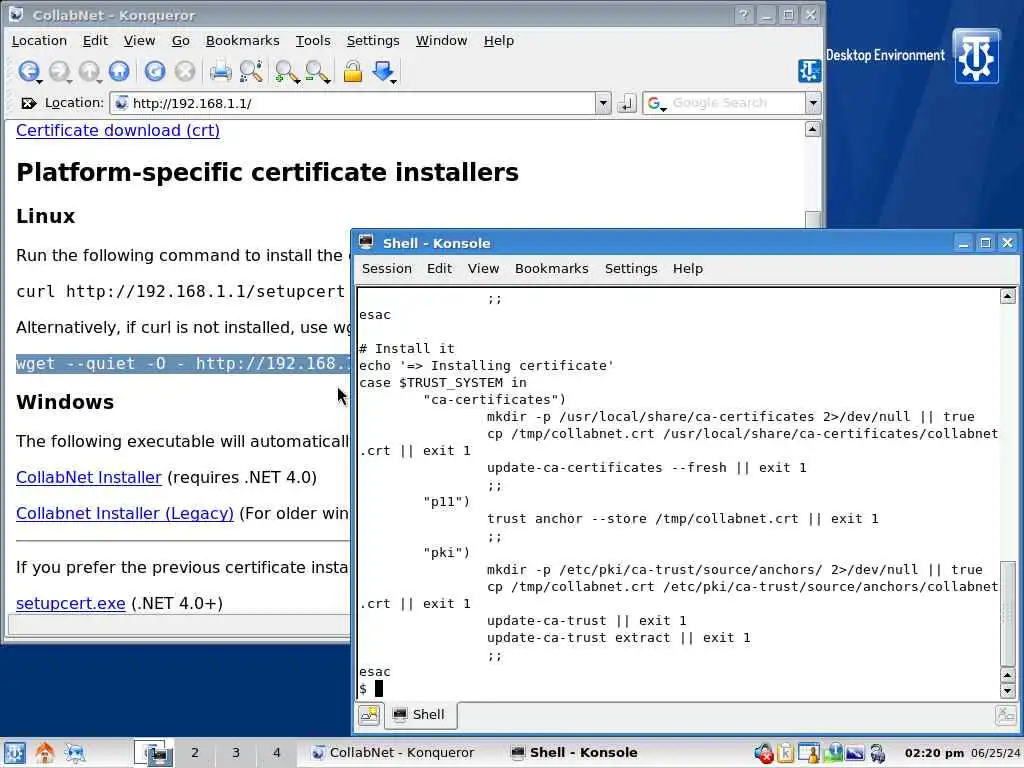Click the 'Platform-specific certificate installers' heading

click(267, 172)
